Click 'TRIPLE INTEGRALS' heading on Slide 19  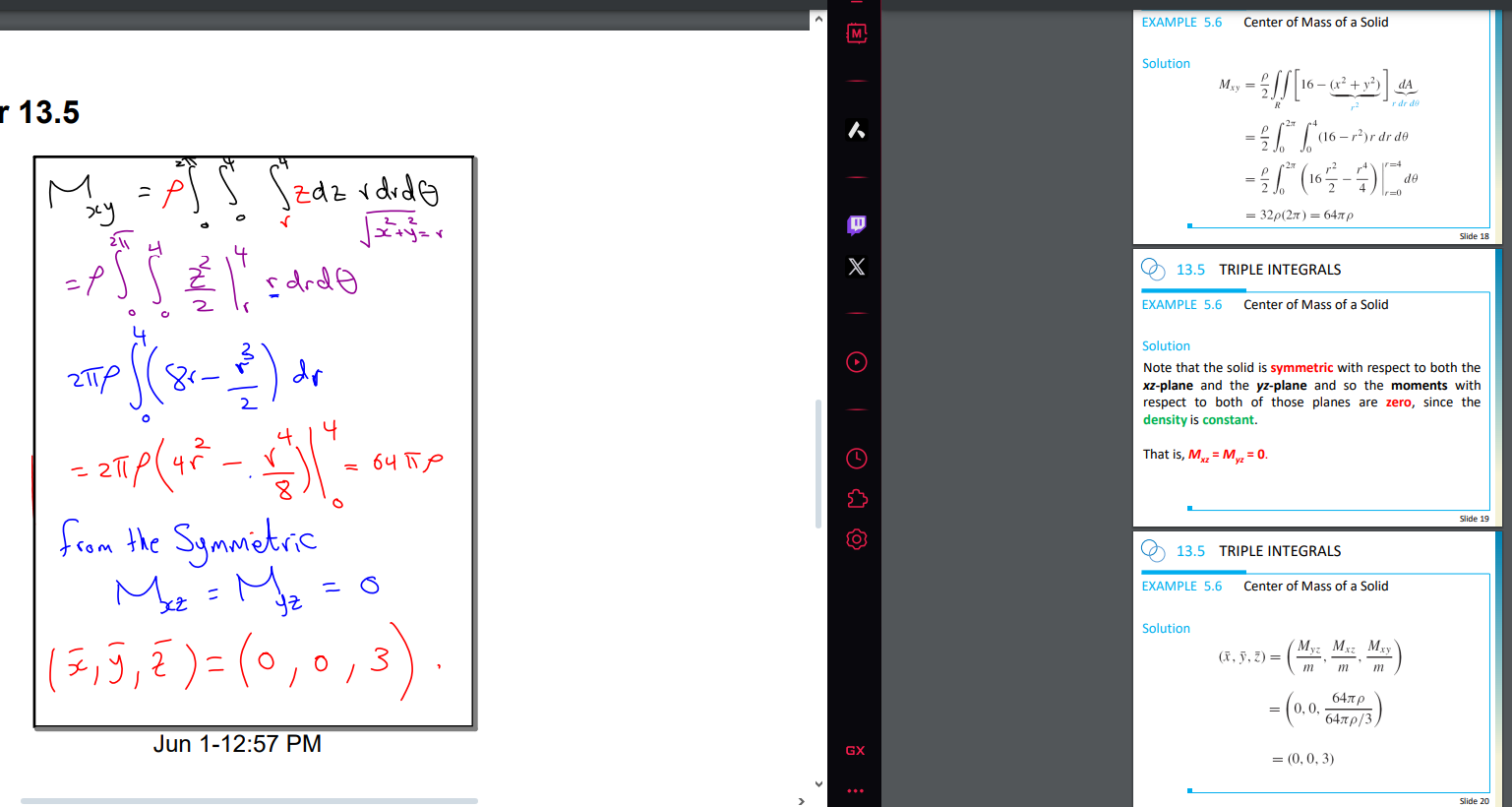(x=1280, y=270)
